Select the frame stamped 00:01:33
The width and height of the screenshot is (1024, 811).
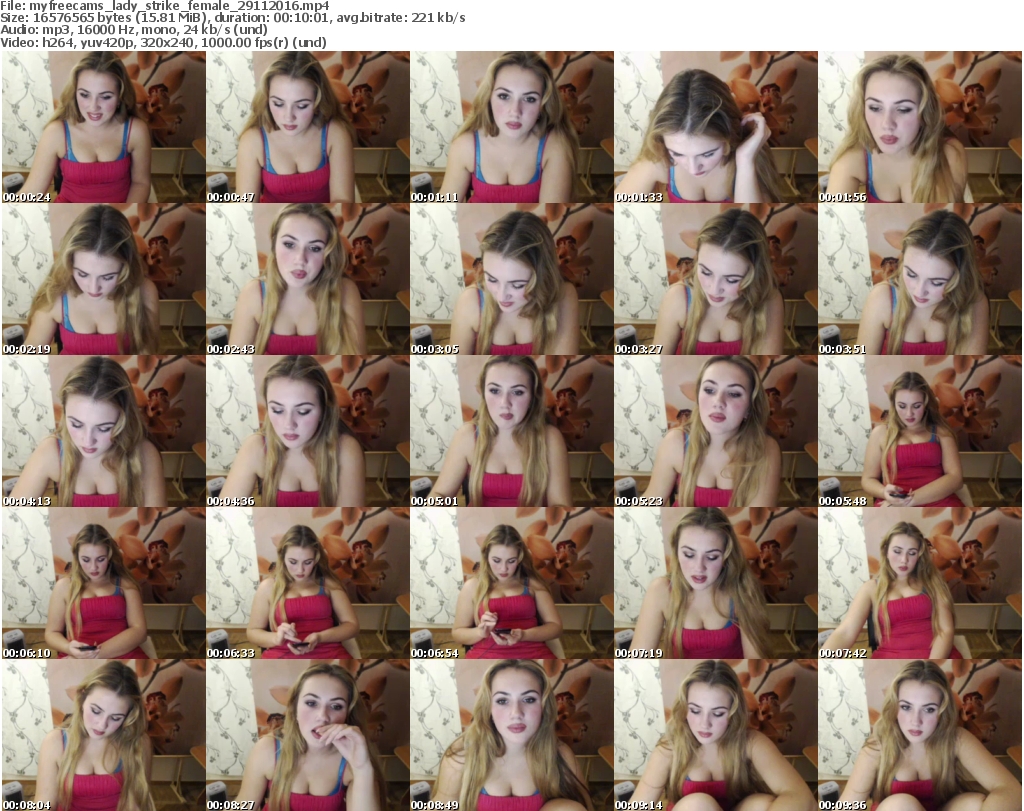pos(716,127)
